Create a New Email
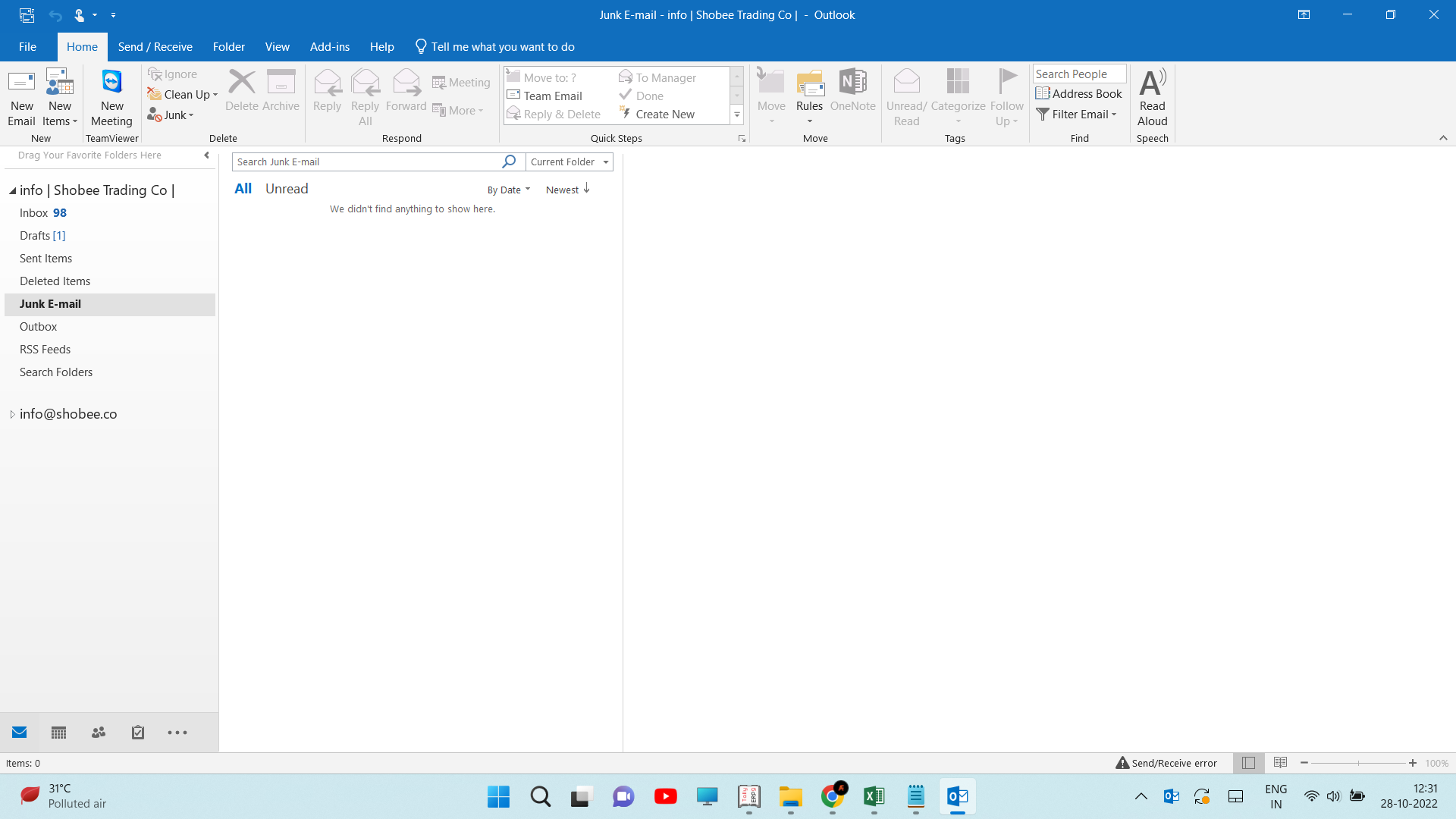1456x819 pixels. 21,98
